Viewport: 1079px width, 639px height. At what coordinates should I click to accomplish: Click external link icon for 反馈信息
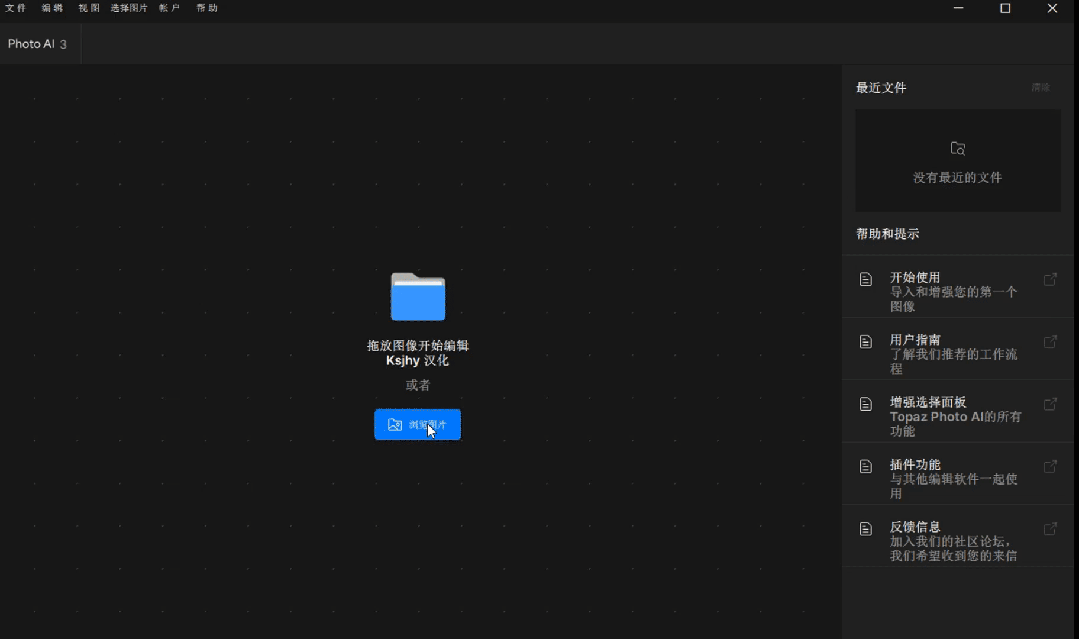point(1050,529)
